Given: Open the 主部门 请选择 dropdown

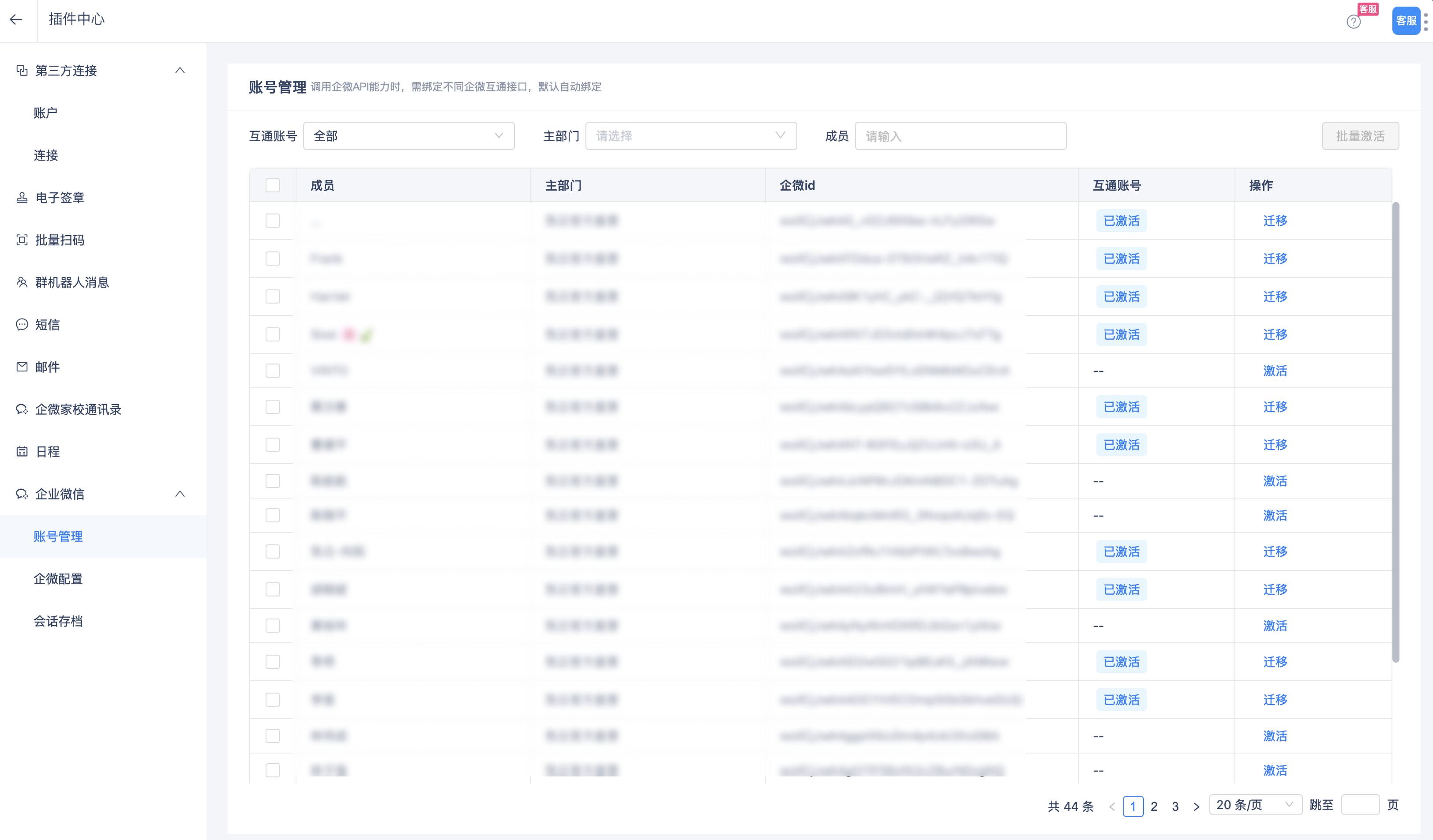Looking at the screenshot, I should (x=690, y=136).
